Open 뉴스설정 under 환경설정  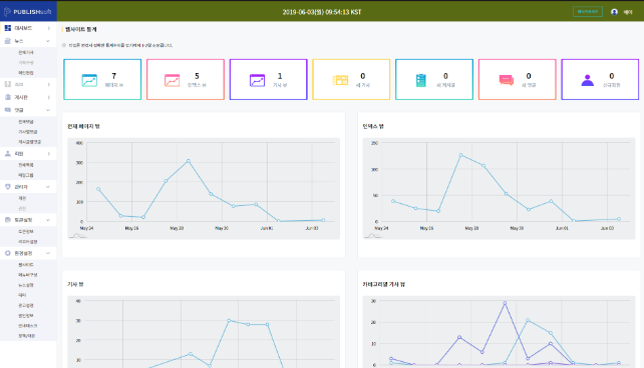pyautogui.click(x=26, y=285)
